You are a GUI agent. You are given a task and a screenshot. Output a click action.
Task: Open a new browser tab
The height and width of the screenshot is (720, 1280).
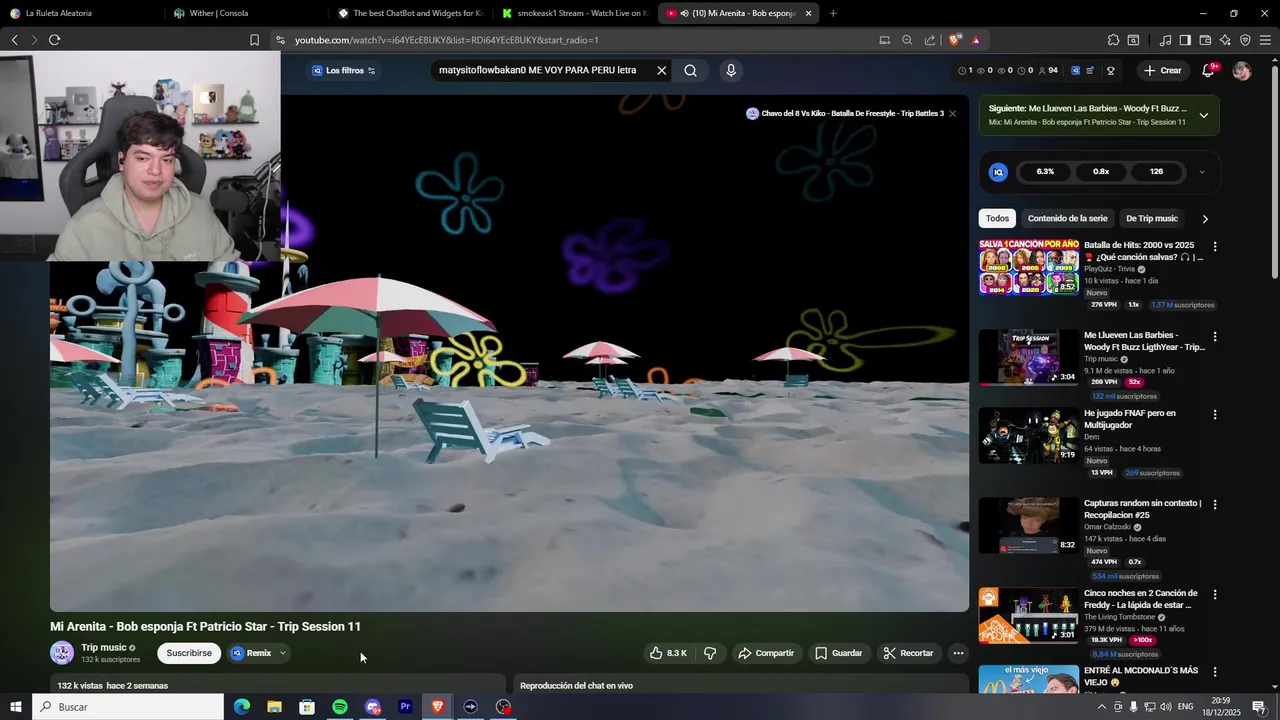tap(833, 13)
